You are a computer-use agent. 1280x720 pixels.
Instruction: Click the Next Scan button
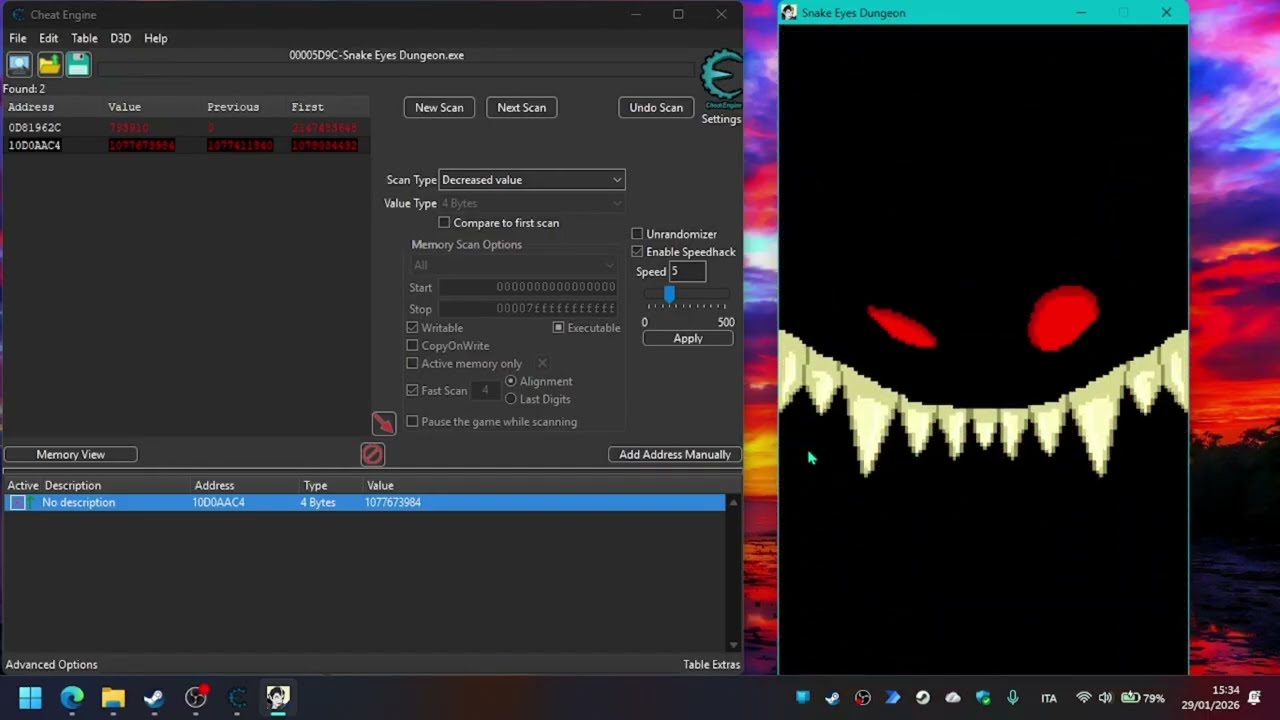[521, 108]
